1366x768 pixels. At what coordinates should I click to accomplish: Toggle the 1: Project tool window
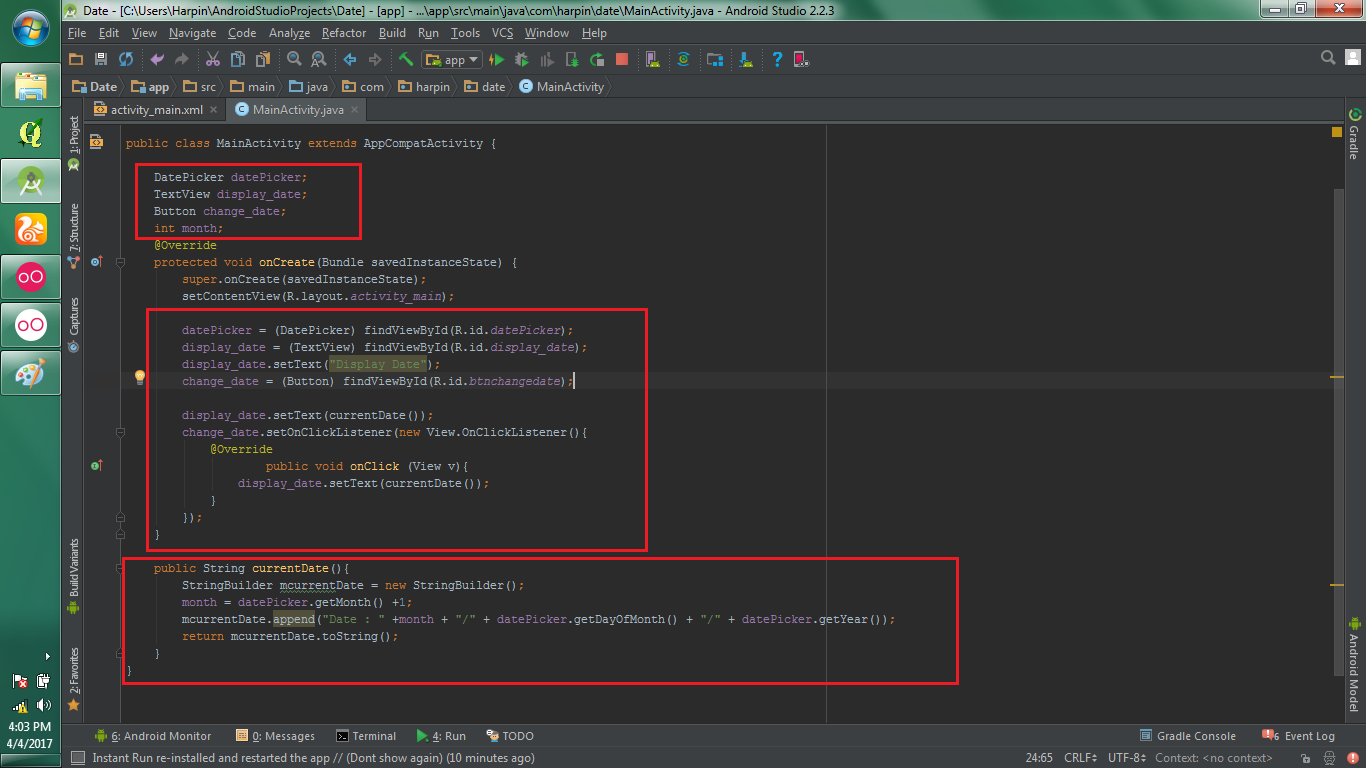(73, 143)
